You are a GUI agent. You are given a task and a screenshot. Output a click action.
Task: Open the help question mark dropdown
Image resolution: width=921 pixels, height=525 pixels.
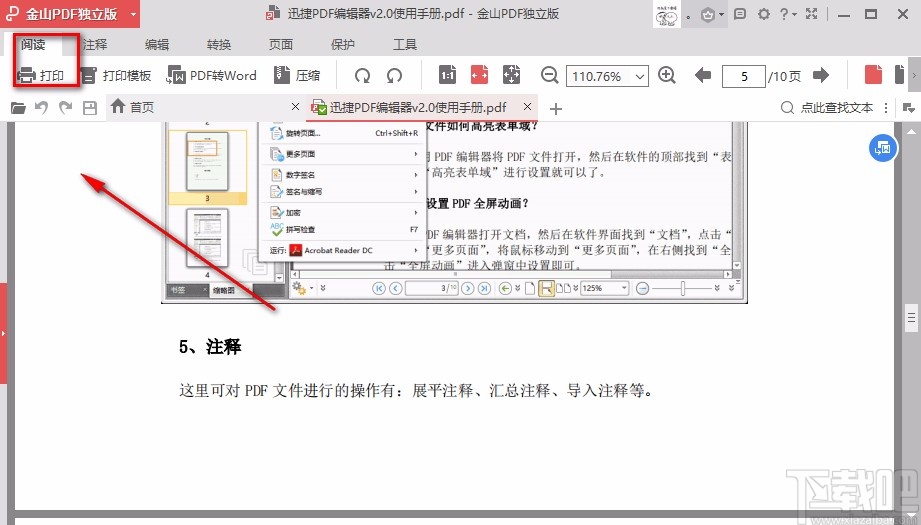point(788,14)
